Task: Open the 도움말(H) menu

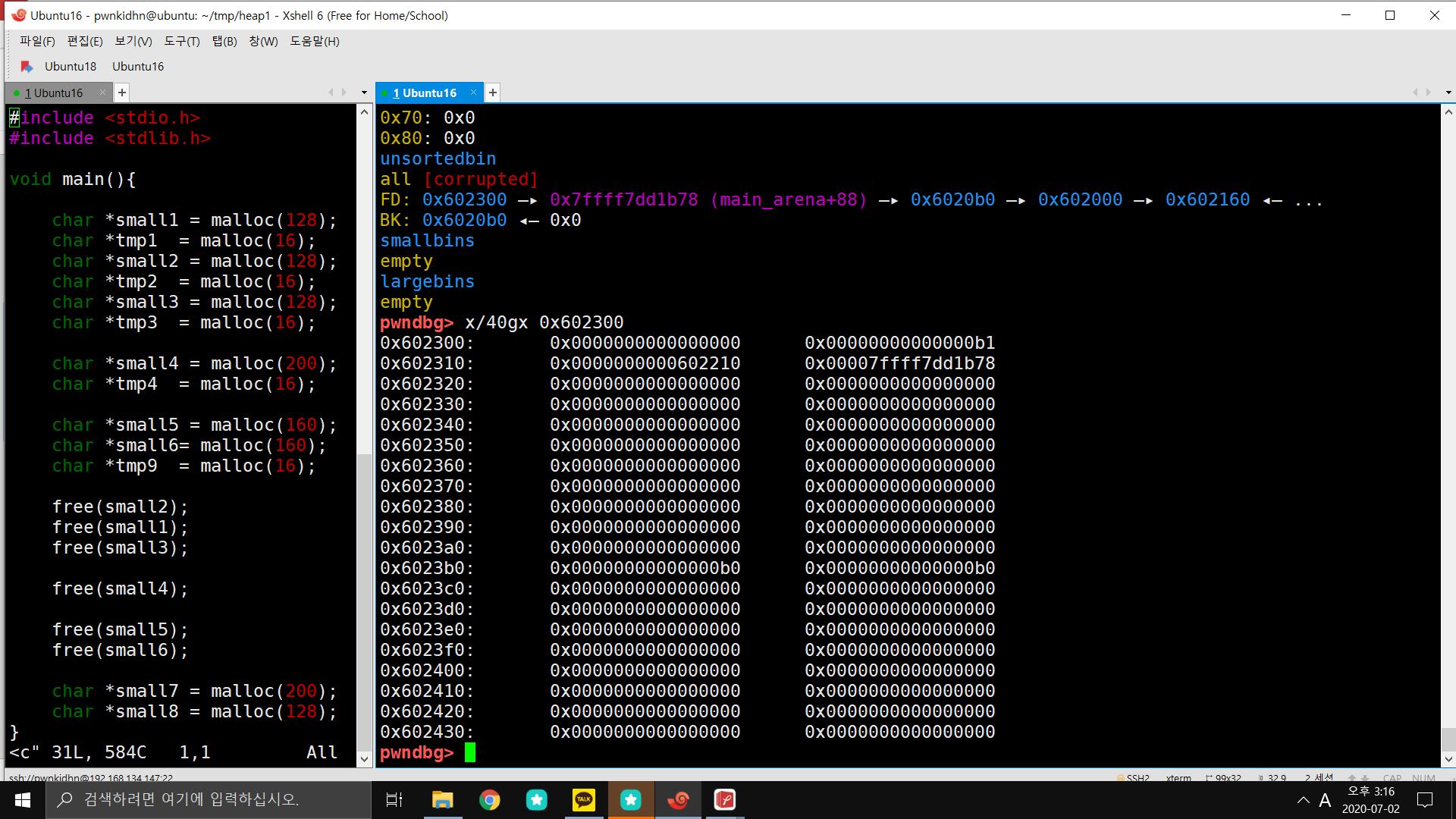Action: tap(315, 41)
